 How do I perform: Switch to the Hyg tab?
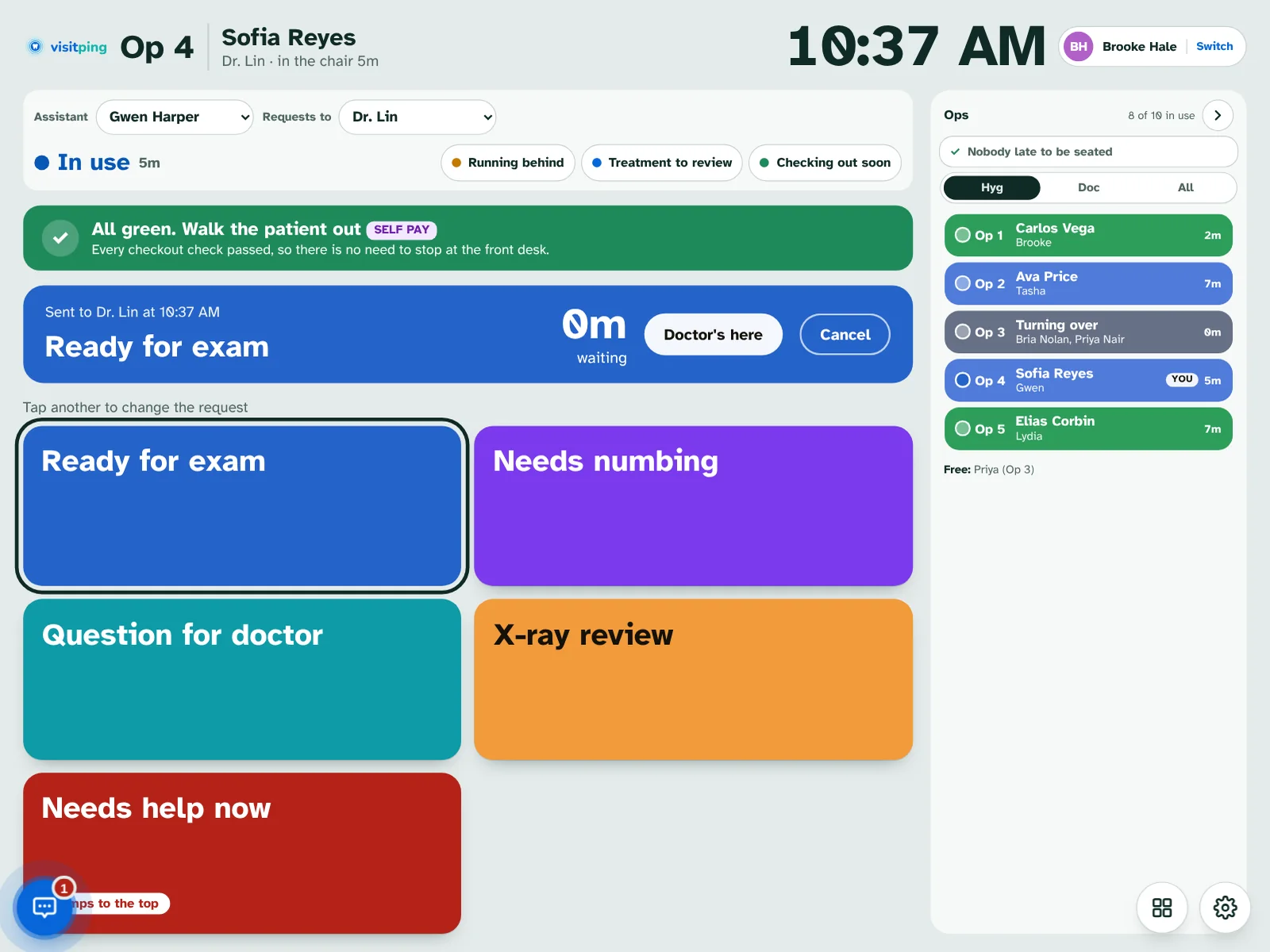[x=992, y=188]
